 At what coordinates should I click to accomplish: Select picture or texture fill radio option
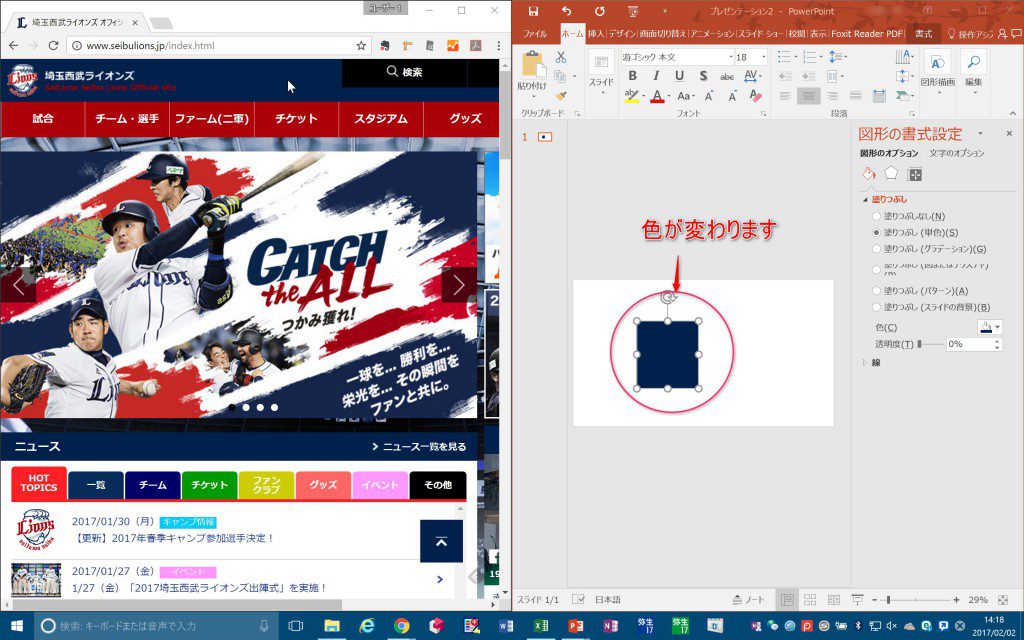(x=876, y=269)
